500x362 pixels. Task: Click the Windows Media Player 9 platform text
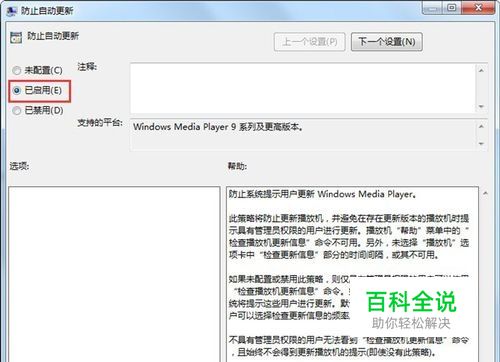tap(218, 127)
